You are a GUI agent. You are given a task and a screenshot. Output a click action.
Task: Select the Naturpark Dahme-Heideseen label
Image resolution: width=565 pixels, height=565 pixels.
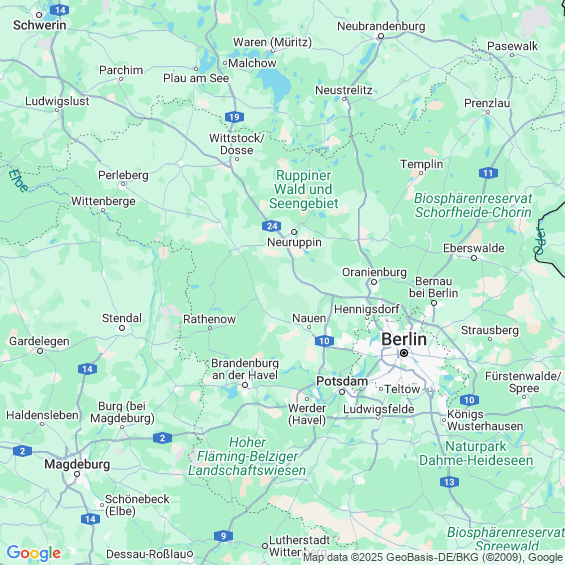click(x=476, y=453)
